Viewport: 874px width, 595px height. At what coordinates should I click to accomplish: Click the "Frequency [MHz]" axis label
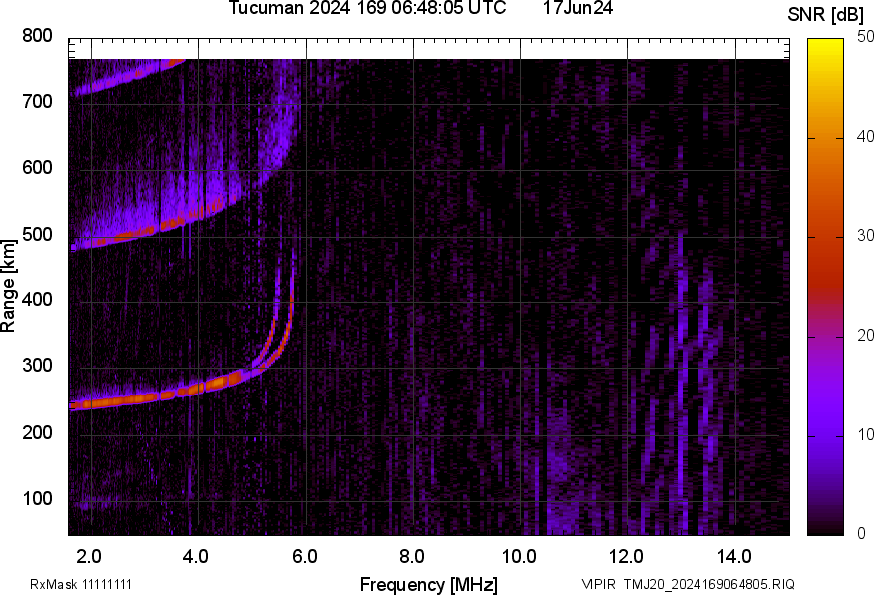429,585
